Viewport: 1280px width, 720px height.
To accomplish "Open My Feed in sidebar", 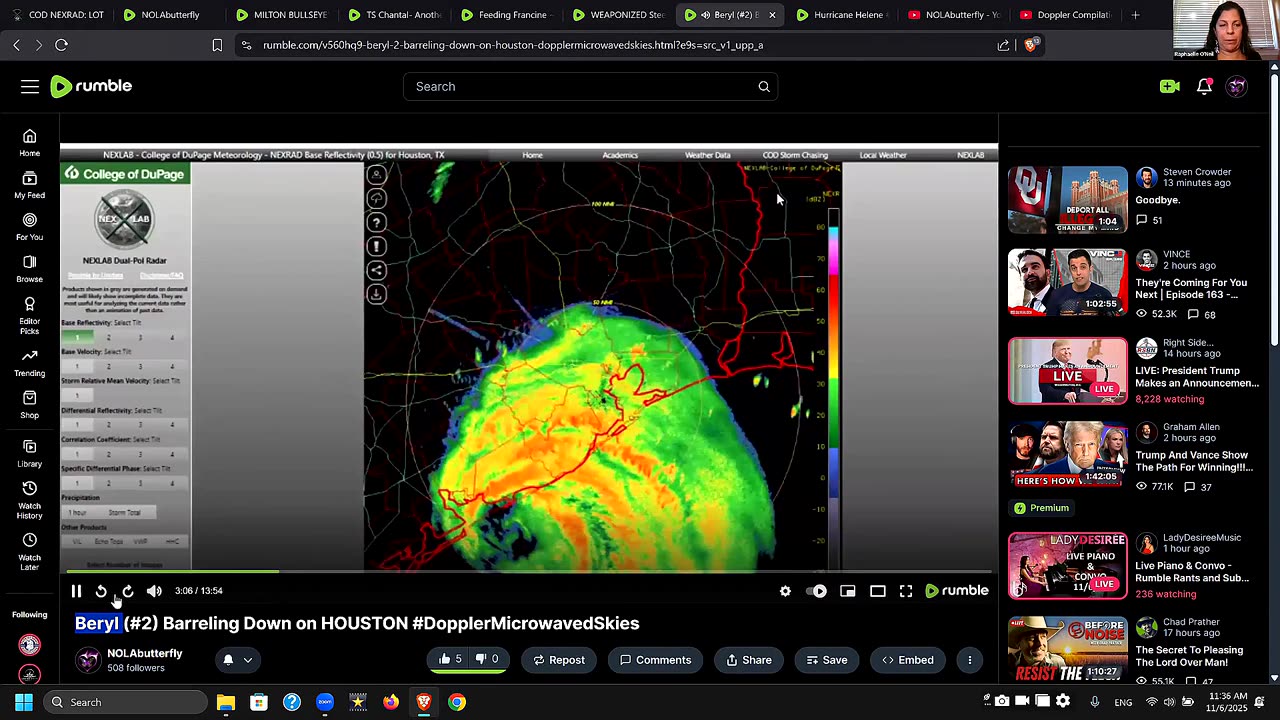I will (30, 185).
